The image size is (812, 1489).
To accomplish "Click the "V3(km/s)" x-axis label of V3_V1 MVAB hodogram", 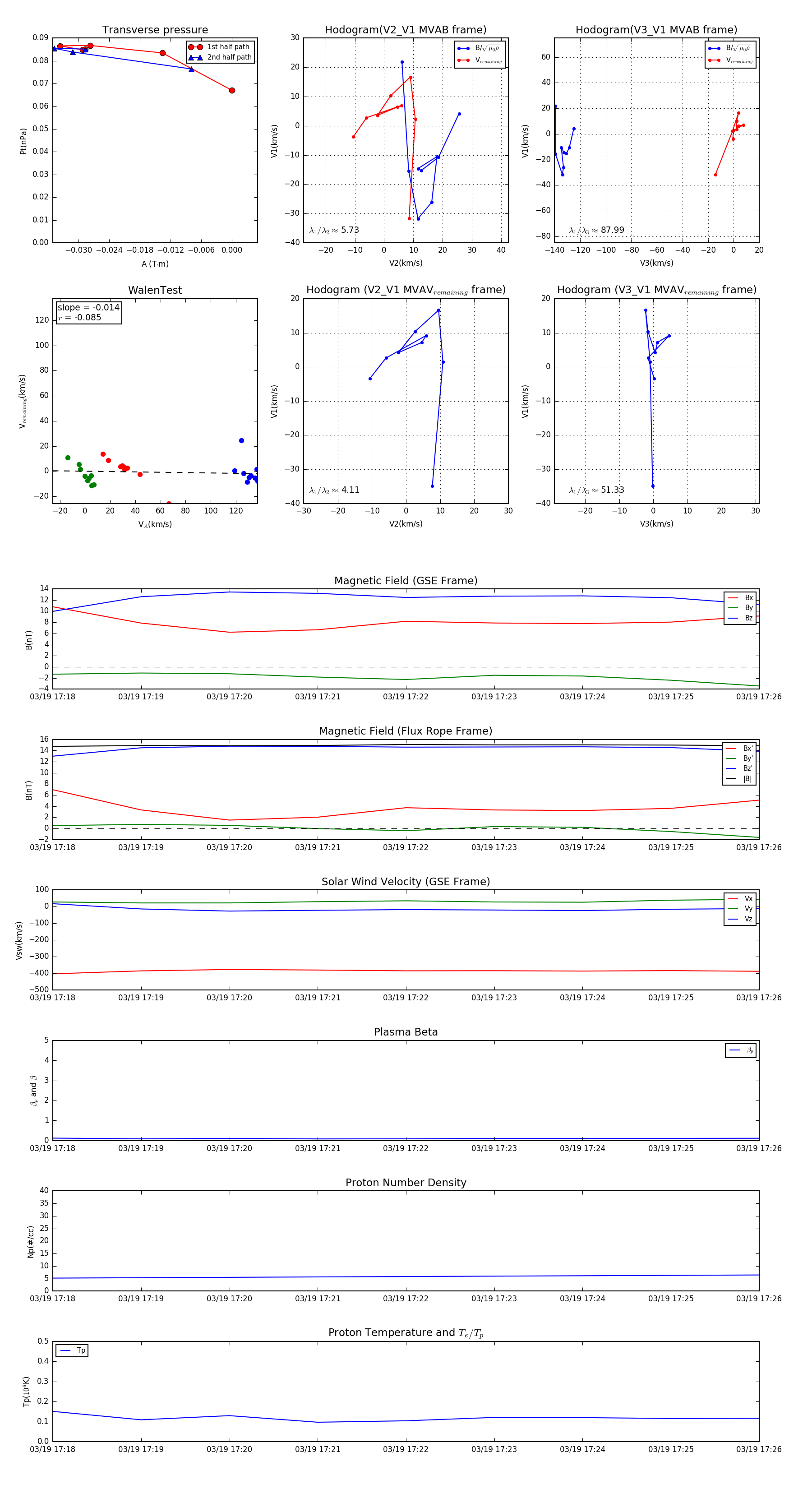I will pos(656,264).
